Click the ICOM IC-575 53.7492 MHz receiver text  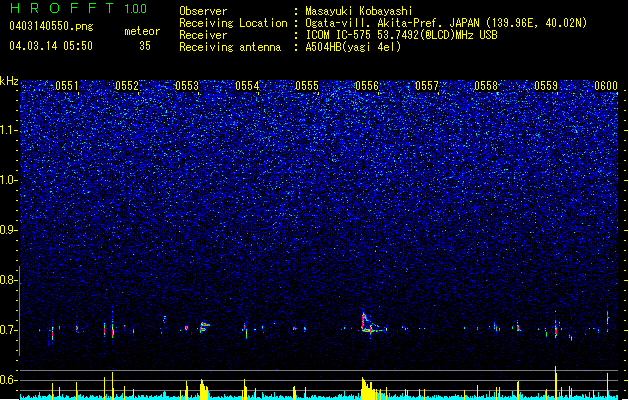pyautogui.click(x=401, y=35)
